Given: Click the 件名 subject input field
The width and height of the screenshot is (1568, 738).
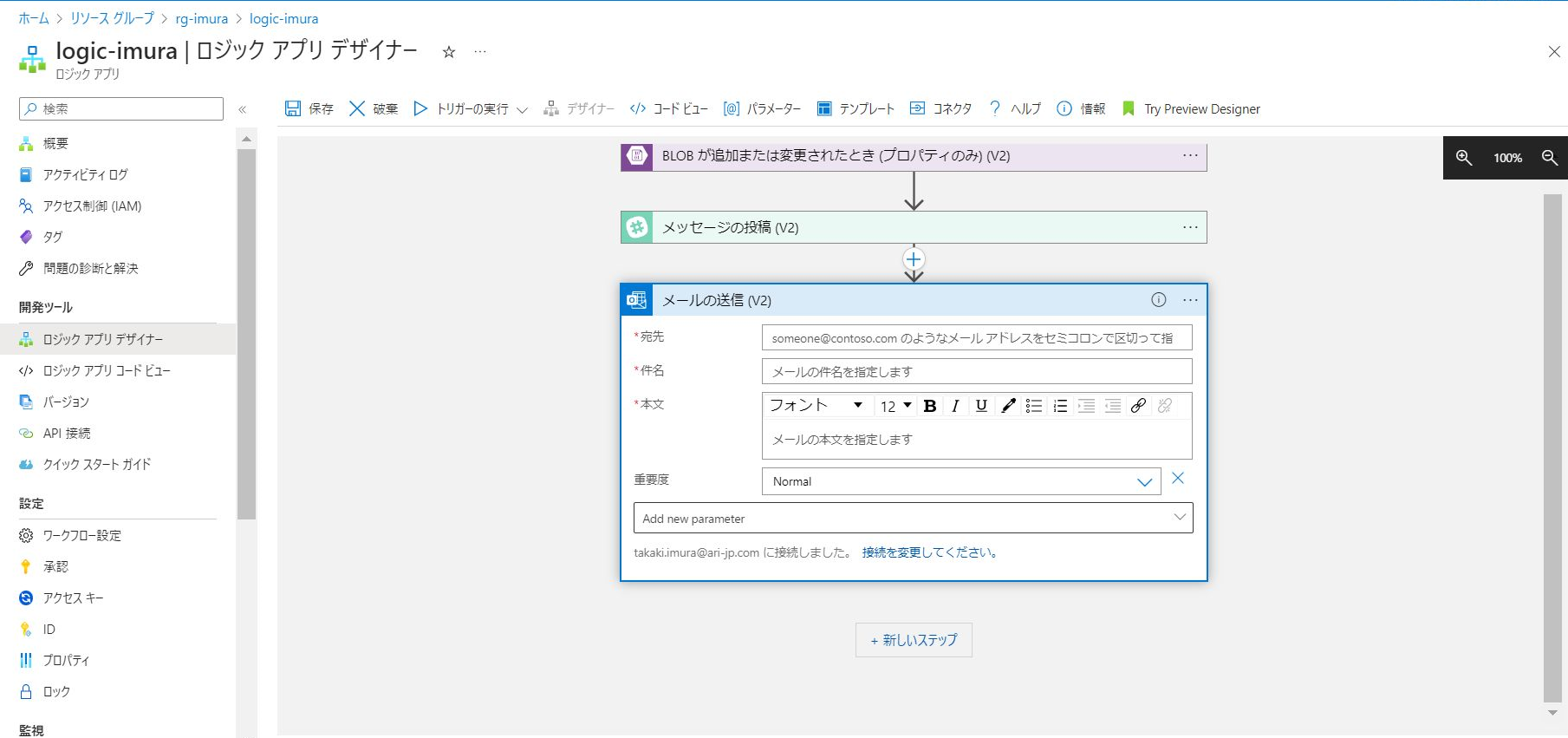Looking at the screenshot, I should 977,371.
